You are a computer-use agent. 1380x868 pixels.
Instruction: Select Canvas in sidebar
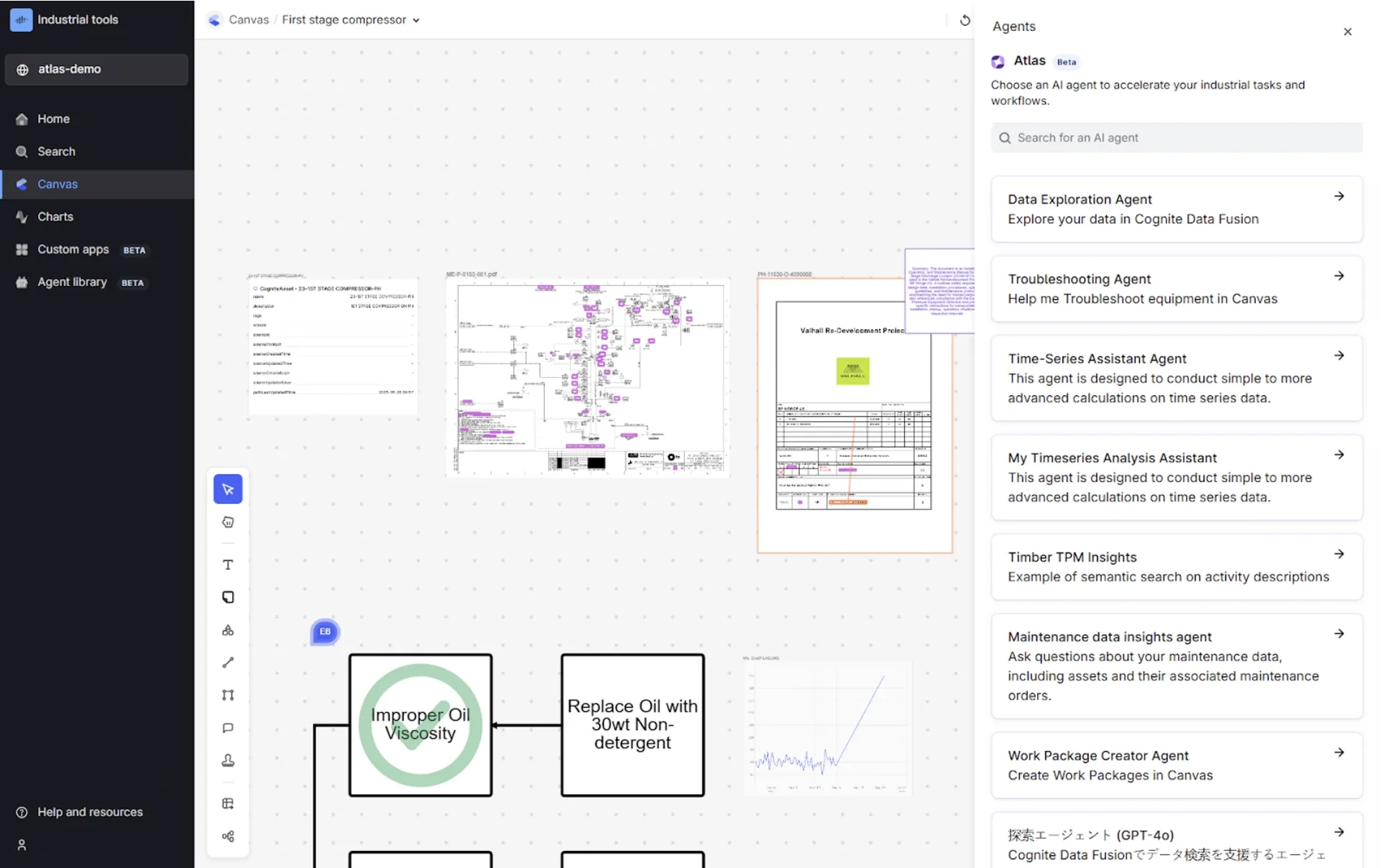(x=97, y=185)
